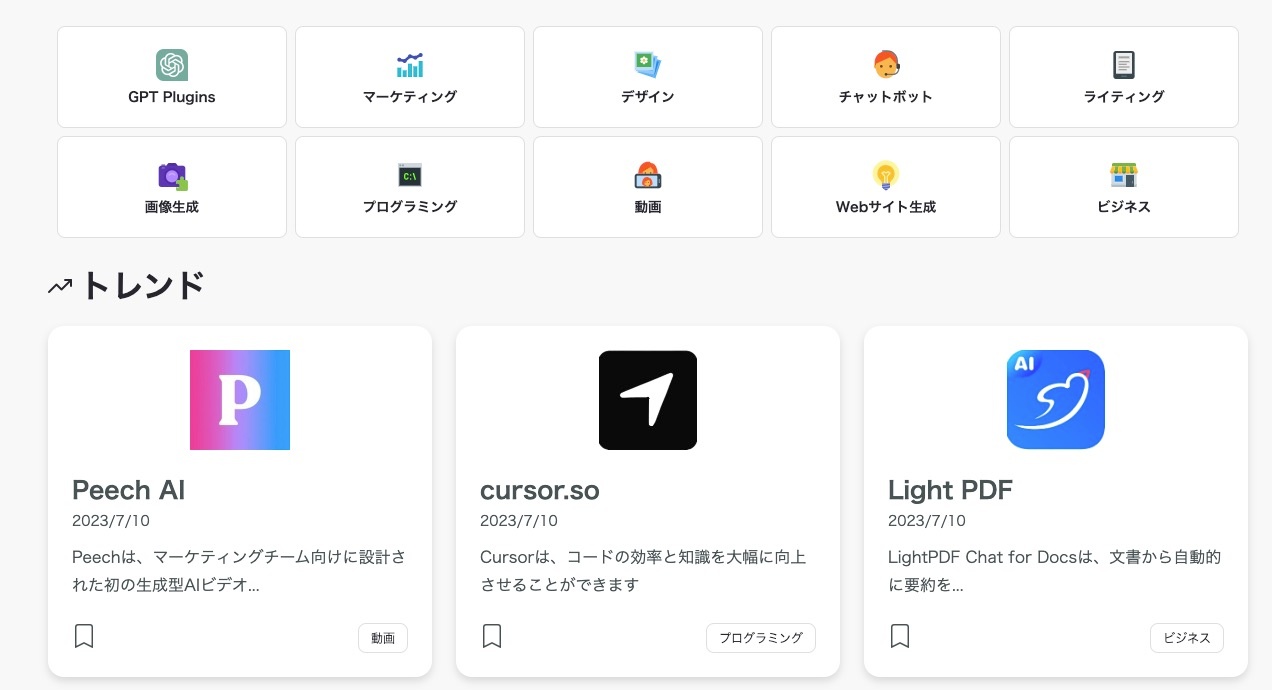1272x690 pixels.
Task: Click the Peech AI description text
Action: point(239,571)
